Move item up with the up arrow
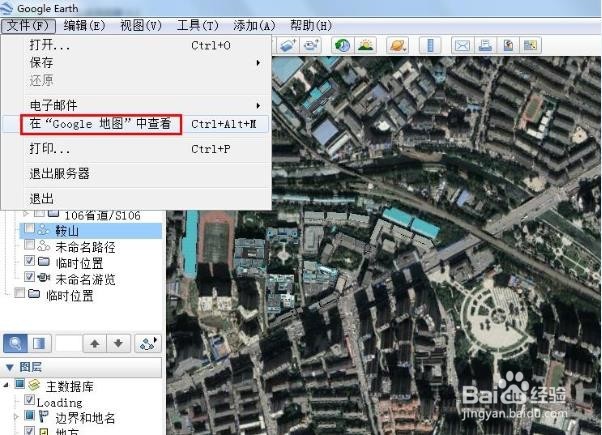Viewport: 602px width, 435px height. click(95, 343)
